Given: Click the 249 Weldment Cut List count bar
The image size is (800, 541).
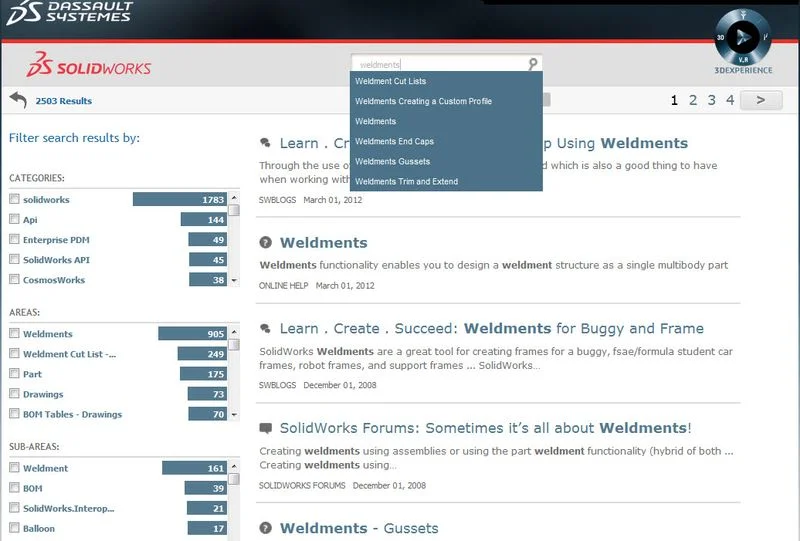Looking at the screenshot, I should tap(202, 353).
